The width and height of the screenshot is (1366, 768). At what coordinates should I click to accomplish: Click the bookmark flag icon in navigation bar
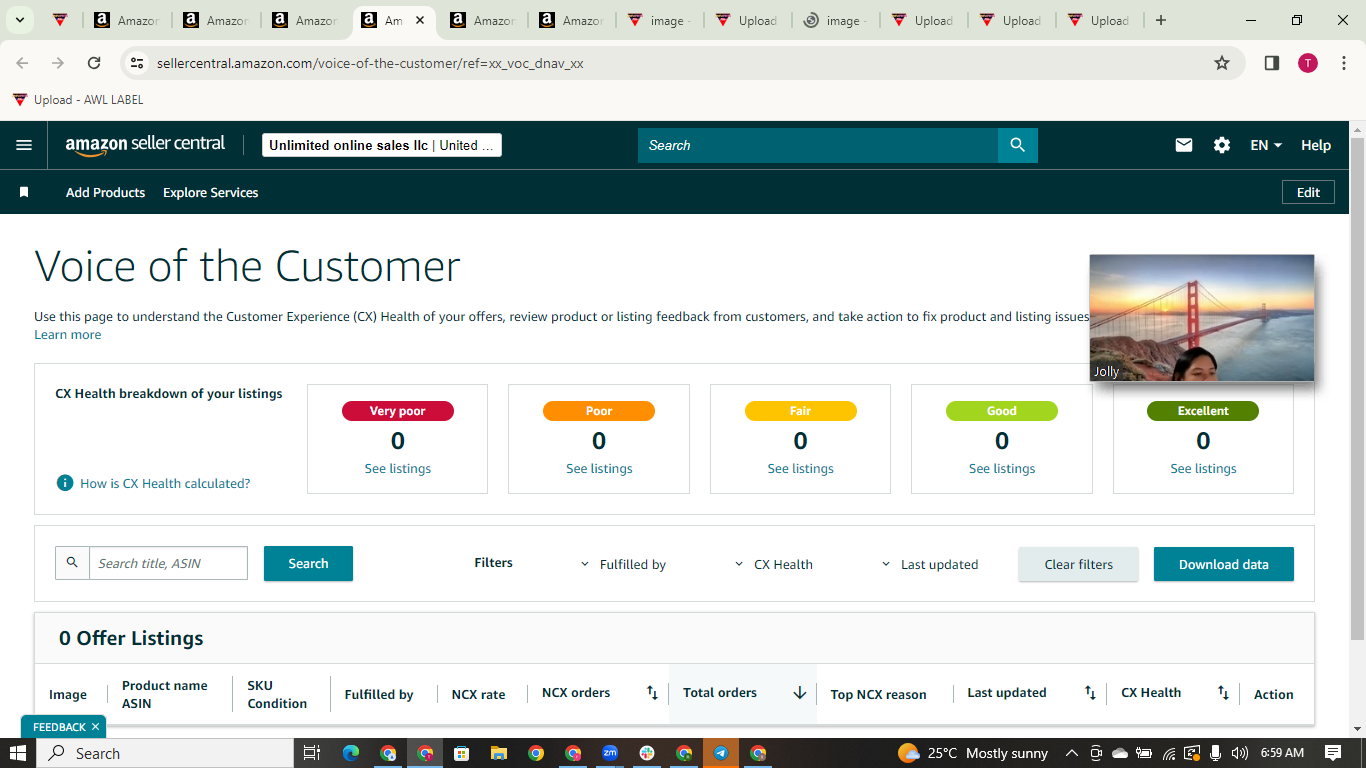click(24, 192)
